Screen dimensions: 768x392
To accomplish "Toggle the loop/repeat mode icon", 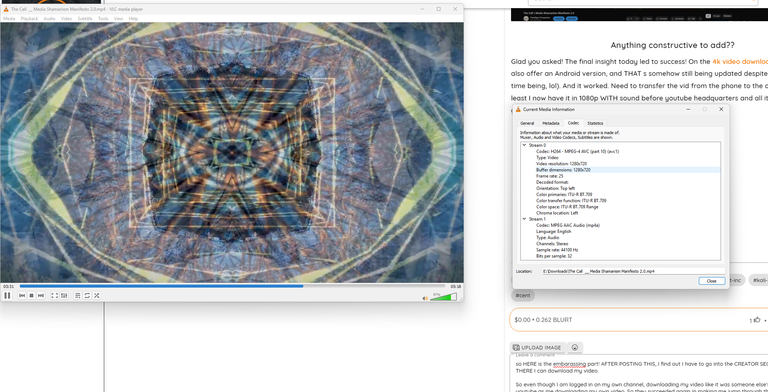I will tap(87, 295).
